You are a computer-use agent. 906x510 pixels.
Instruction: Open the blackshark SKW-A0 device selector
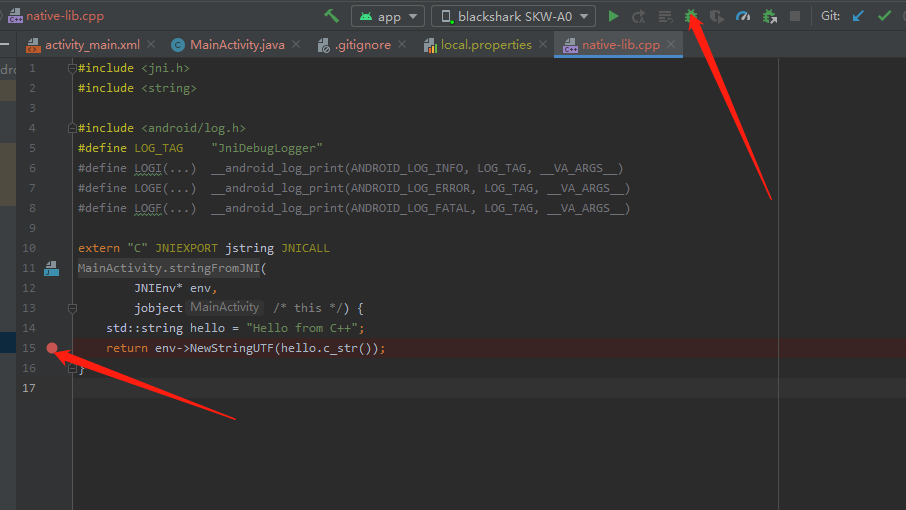pos(513,16)
